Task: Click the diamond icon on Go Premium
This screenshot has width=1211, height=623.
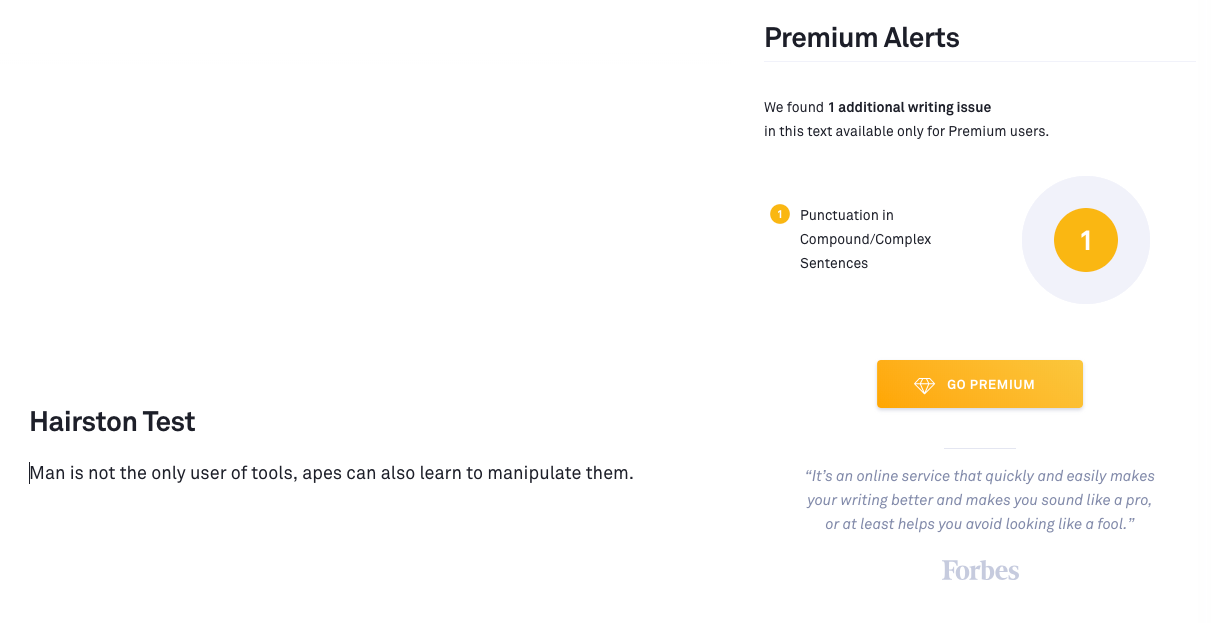Action: tap(924, 385)
